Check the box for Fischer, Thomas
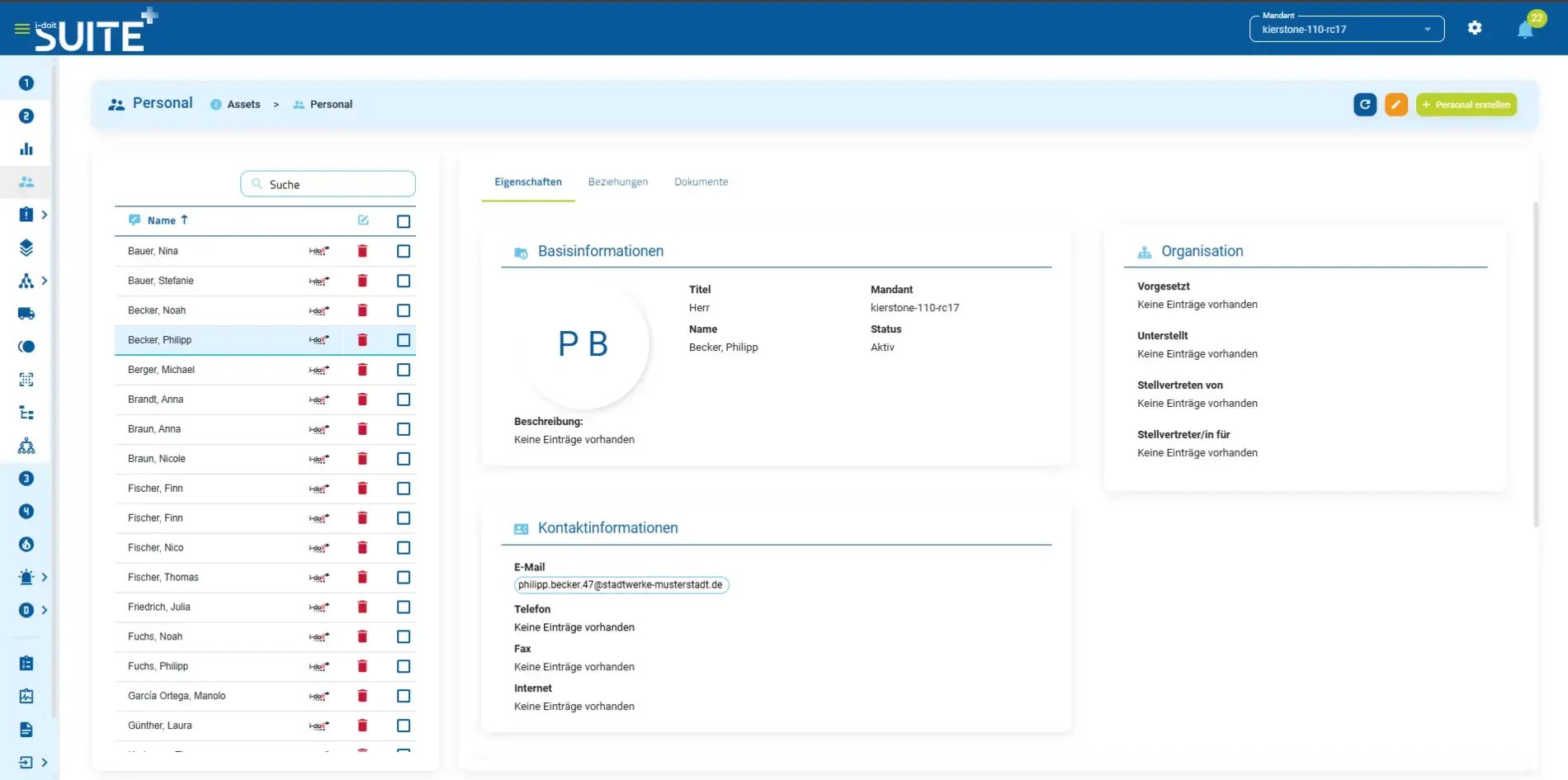 404,578
